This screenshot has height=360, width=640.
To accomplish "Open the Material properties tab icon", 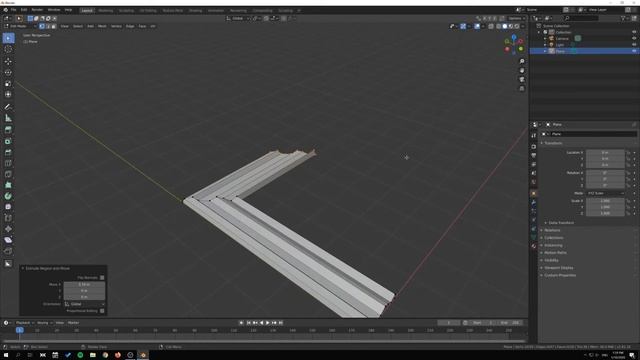I will coord(534,246).
